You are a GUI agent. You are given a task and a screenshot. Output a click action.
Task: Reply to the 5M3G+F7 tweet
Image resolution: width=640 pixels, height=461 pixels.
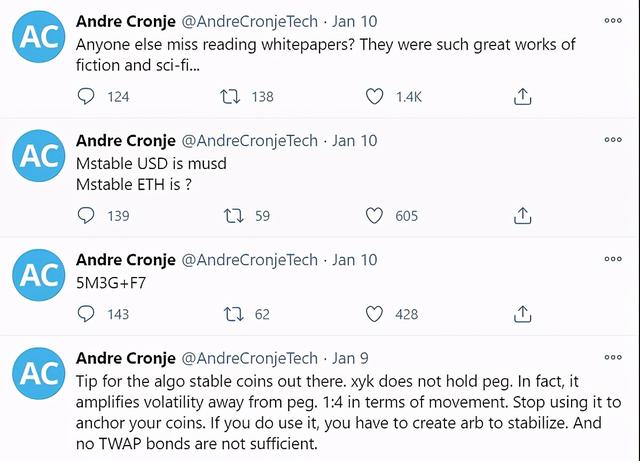(x=86, y=314)
